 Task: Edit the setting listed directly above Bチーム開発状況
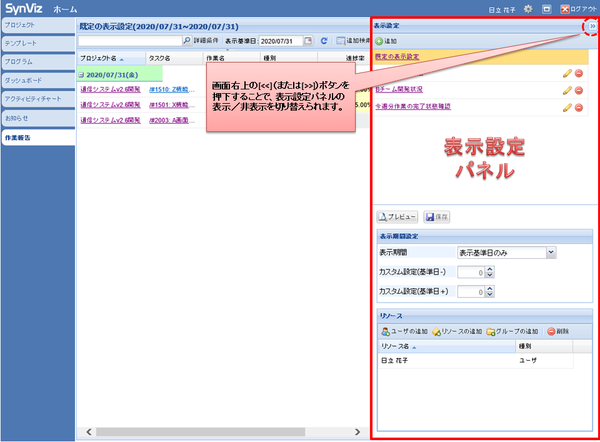coord(567,73)
